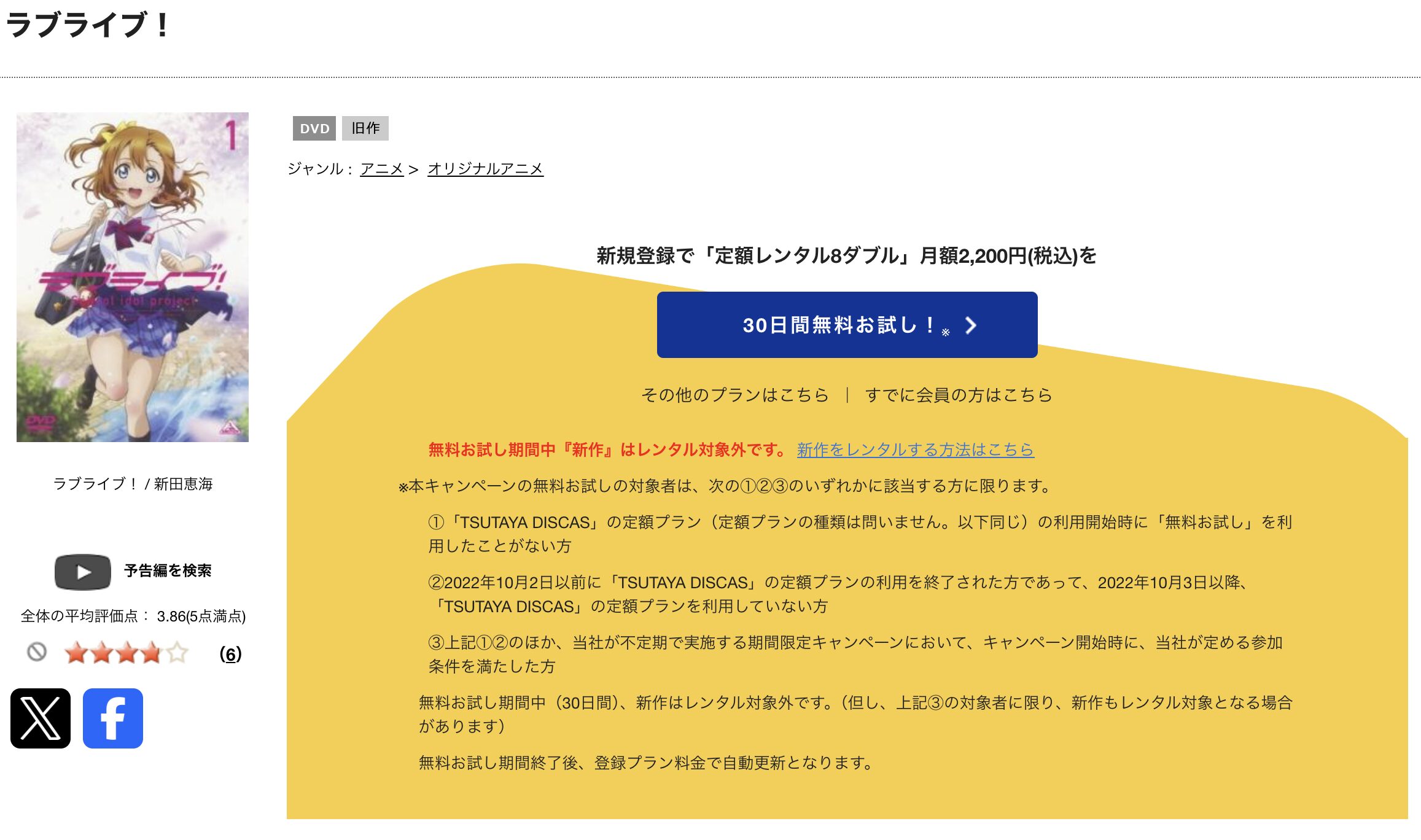Click the YouTube-style play trailer icon
Viewport: 1421px width, 840px height.
pos(83,572)
